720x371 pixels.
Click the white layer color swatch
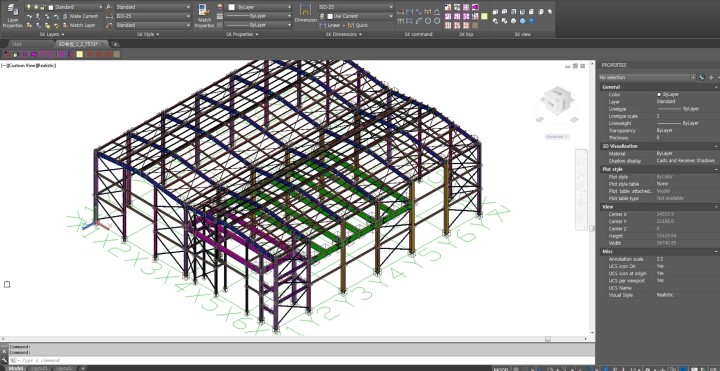(51, 7)
